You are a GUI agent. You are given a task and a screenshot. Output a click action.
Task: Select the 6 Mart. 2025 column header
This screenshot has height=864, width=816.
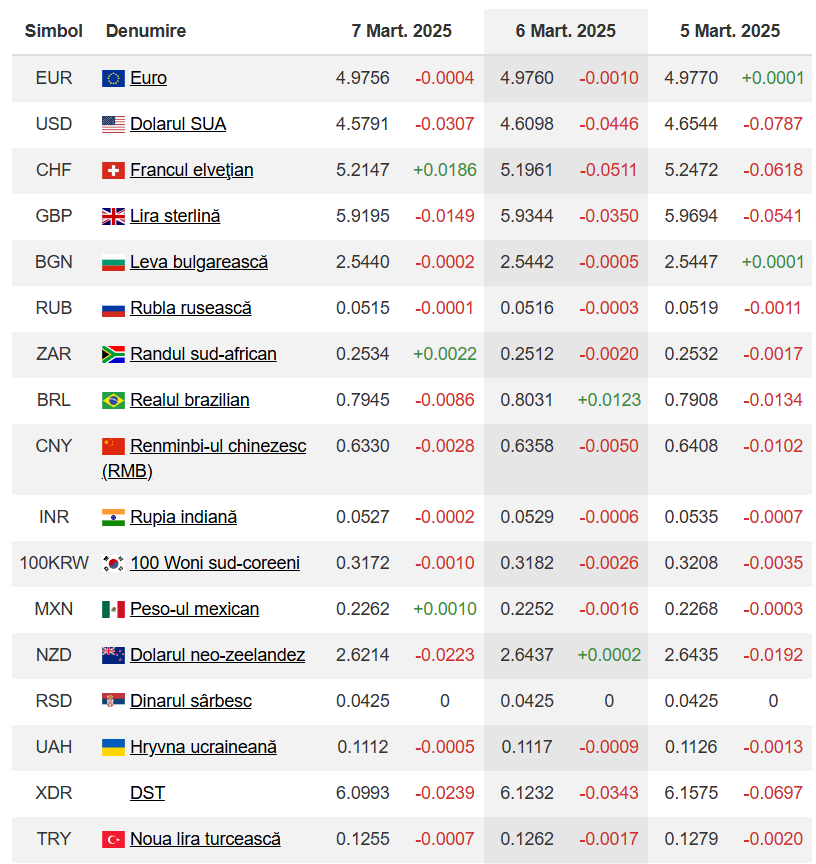pyautogui.click(x=565, y=31)
